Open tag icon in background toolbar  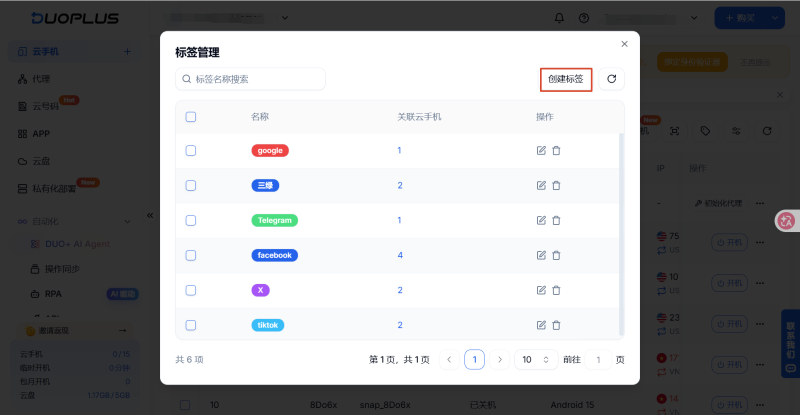705,131
